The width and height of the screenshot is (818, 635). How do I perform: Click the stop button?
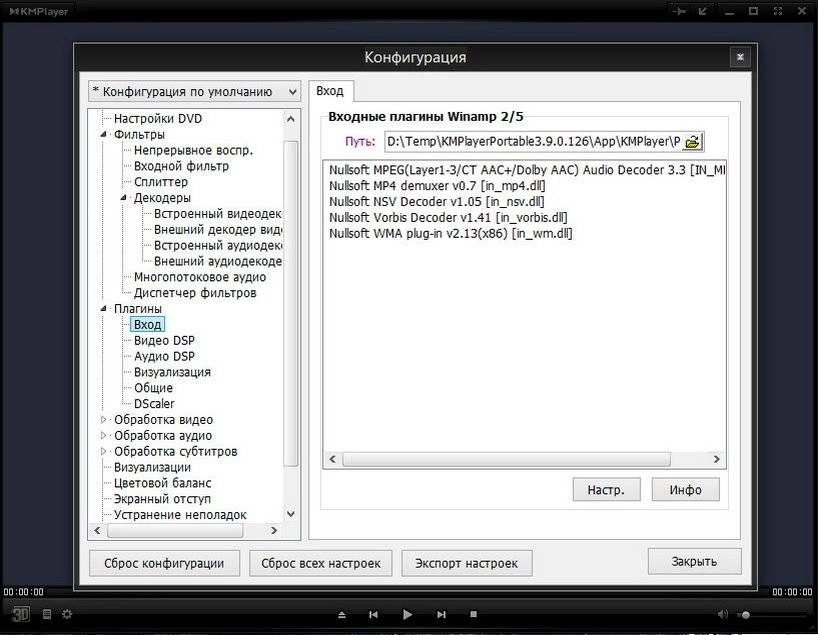point(474,614)
